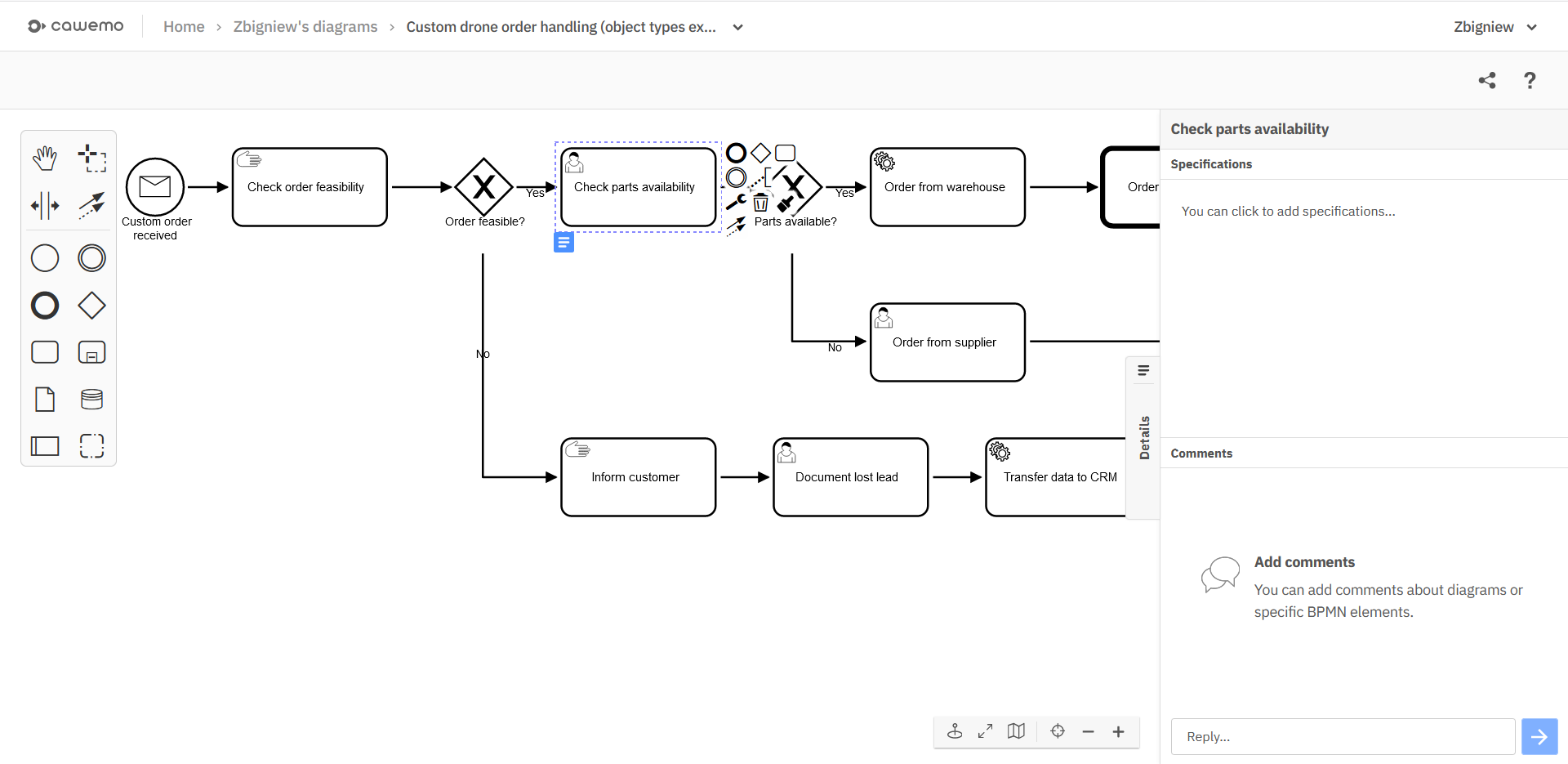
Task: Add a data store reference from palette
Action: (x=91, y=399)
